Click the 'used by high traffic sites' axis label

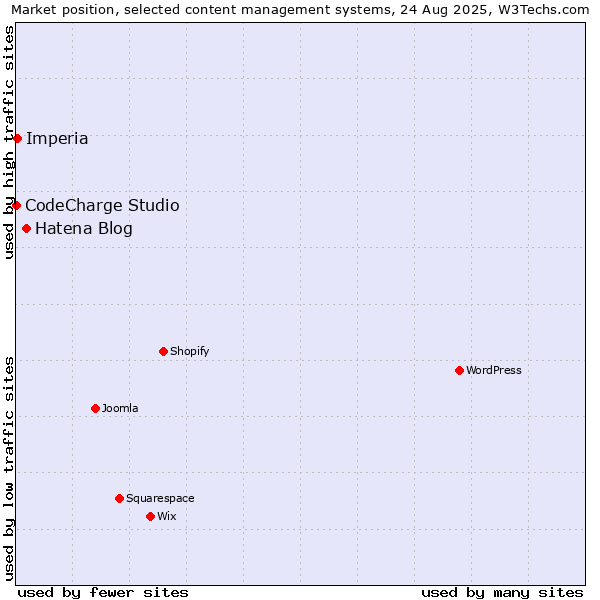[9, 142]
